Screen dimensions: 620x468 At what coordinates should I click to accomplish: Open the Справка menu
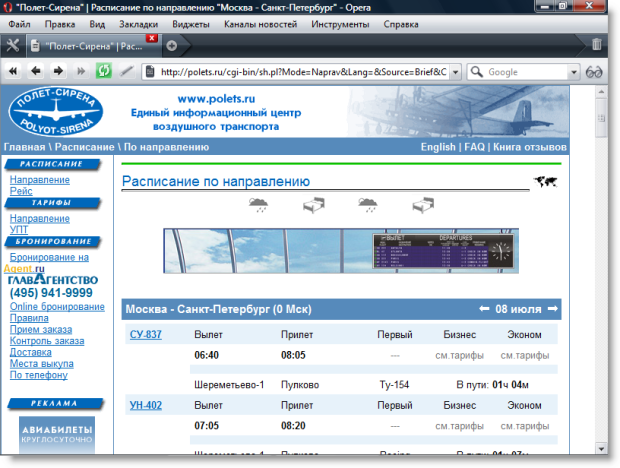pos(401,25)
